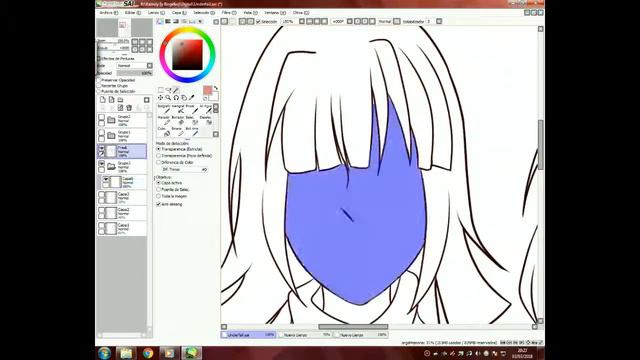Screen dimensions: 640x360
Task: Hide the Grupo3 layer group
Action: point(102,164)
